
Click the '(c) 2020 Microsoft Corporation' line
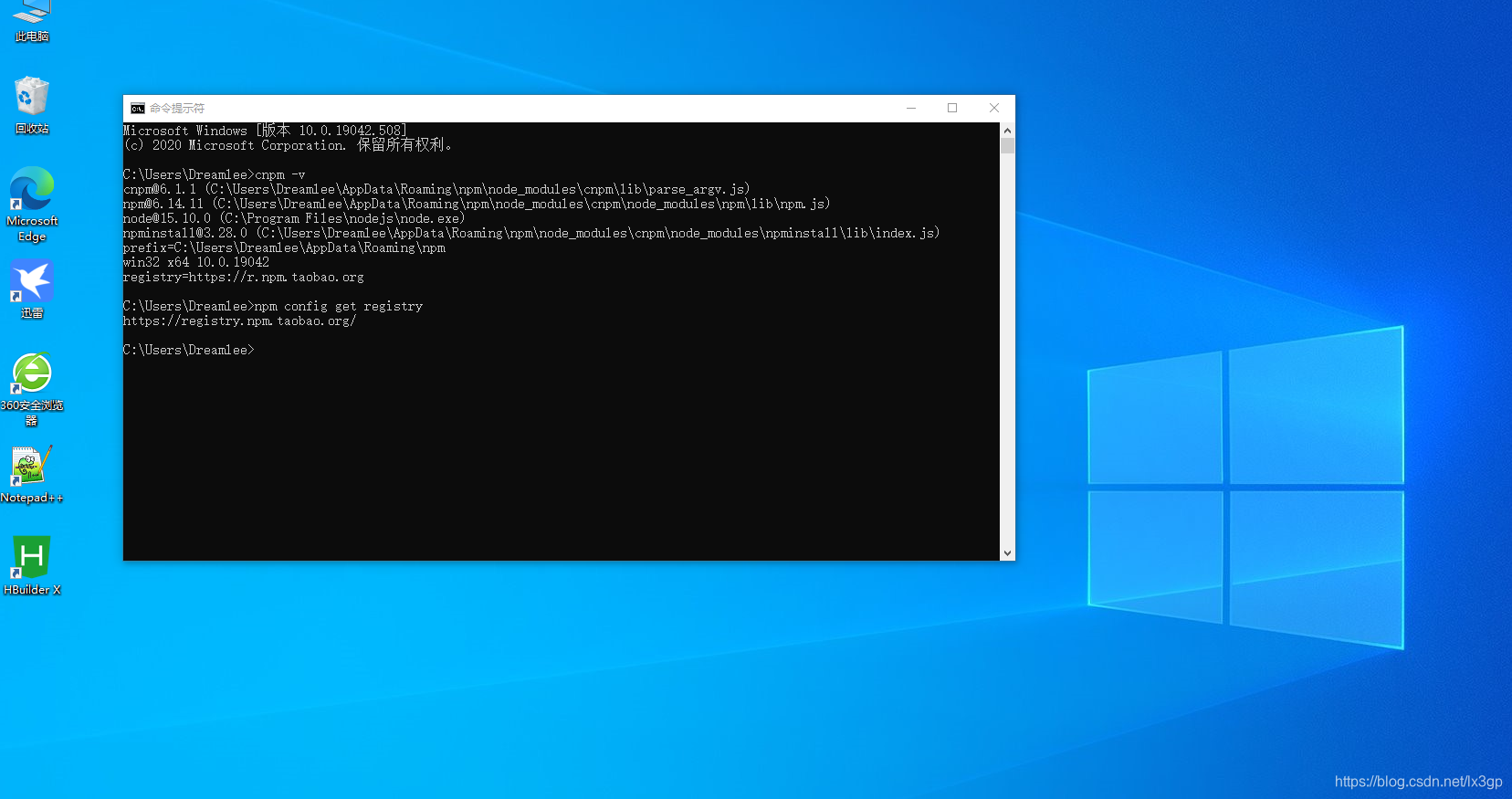point(288,145)
